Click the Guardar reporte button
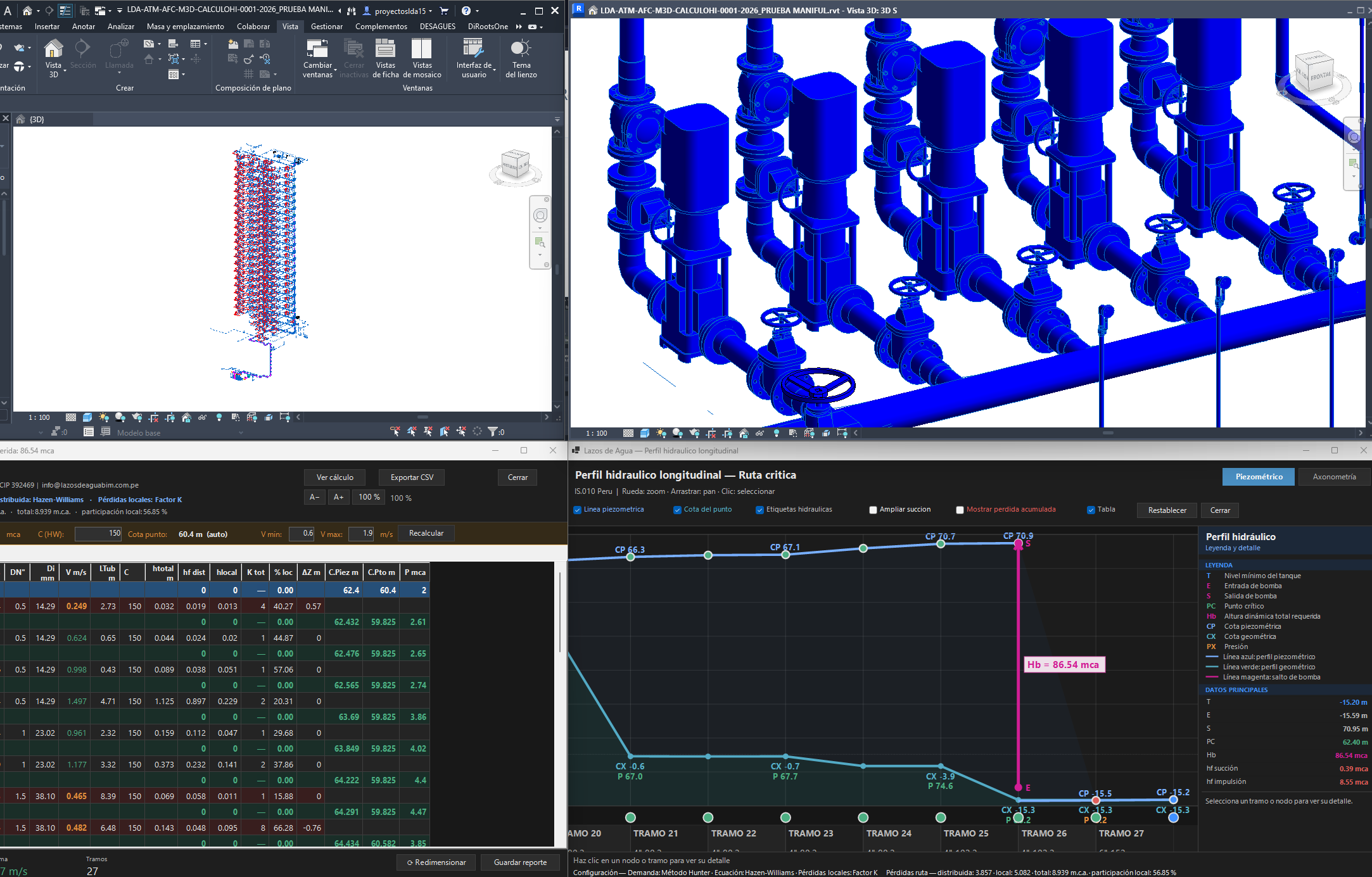Viewport: 1372px width, 877px height. 520,862
